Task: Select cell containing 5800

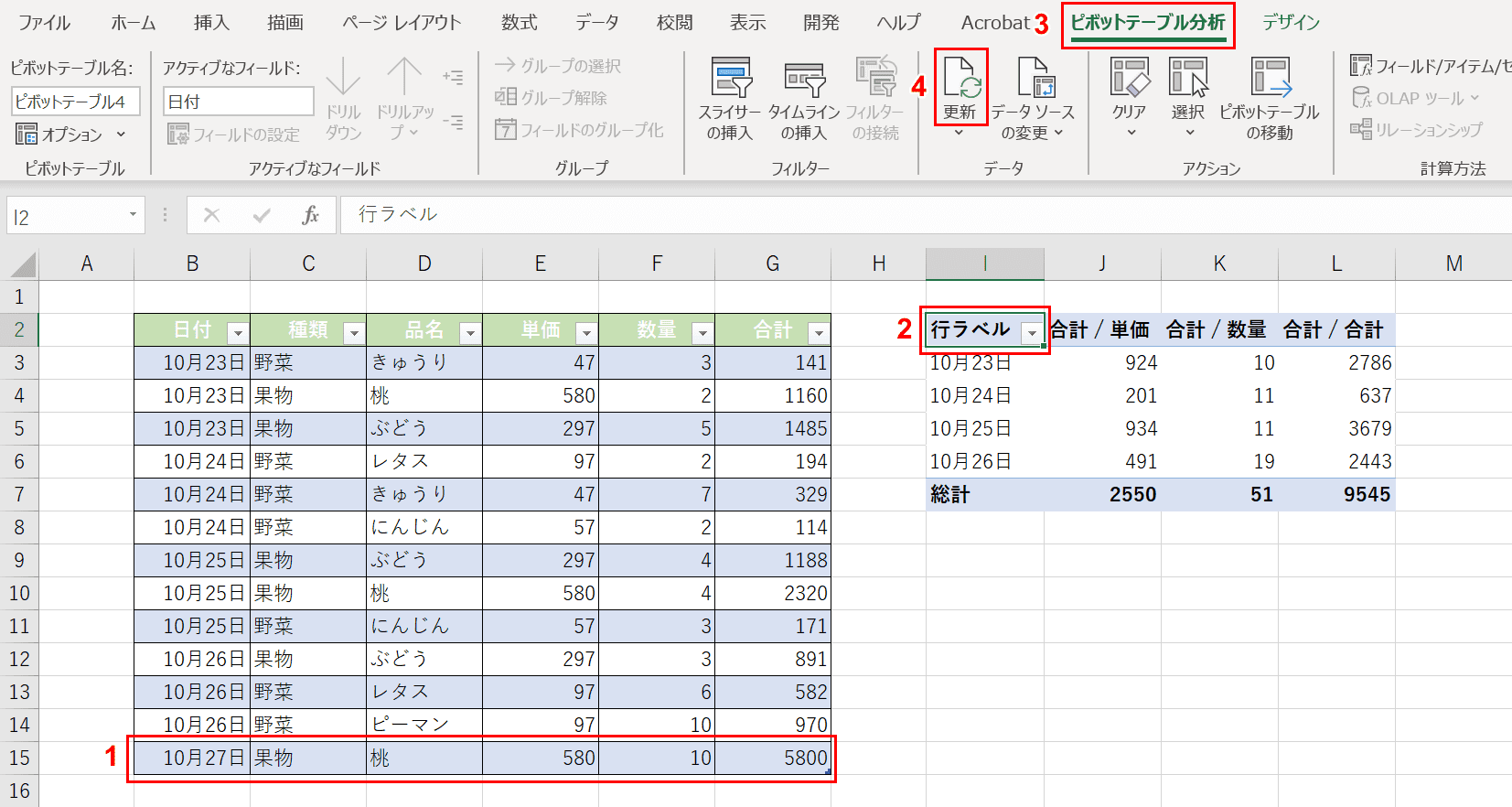Action: pyautogui.click(x=773, y=758)
